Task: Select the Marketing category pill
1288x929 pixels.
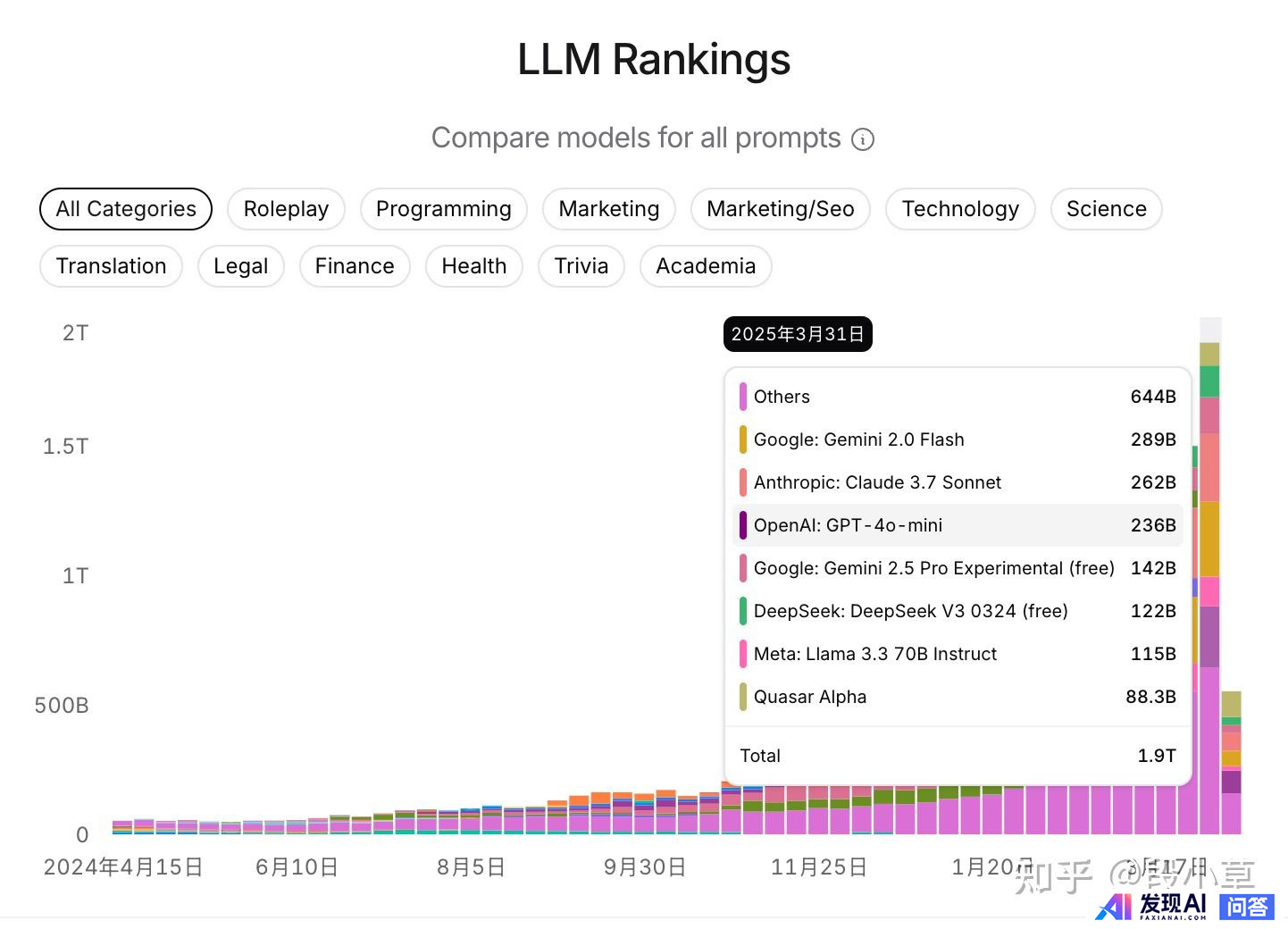Action: [609, 209]
